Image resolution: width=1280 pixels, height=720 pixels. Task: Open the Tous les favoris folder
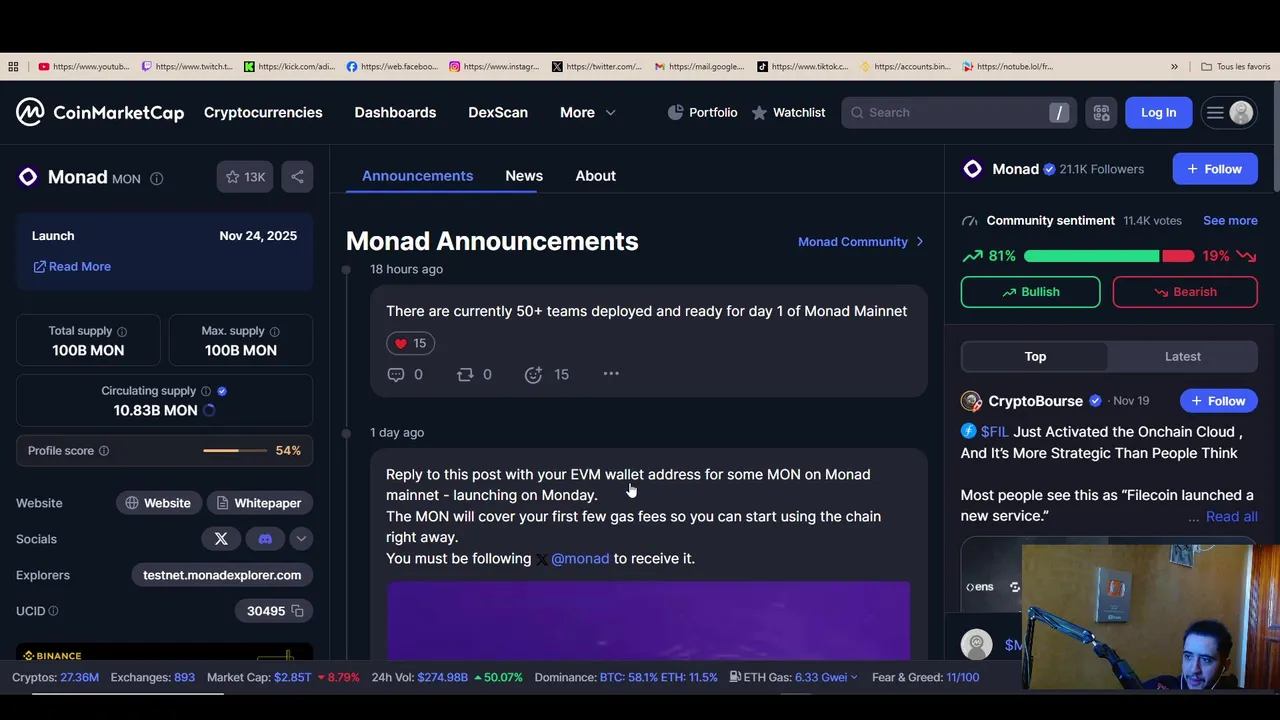[1236, 67]
